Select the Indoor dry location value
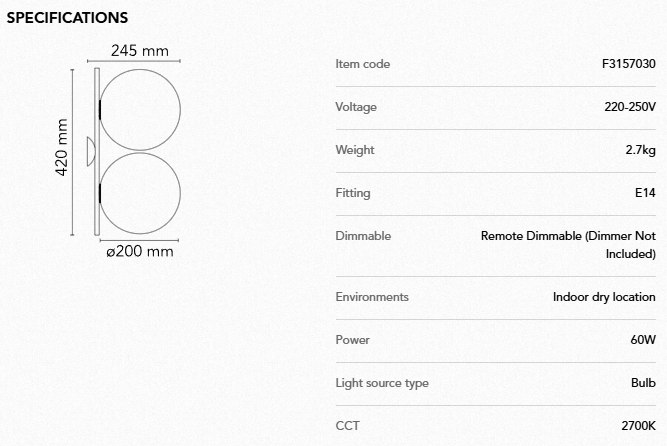 tap(604, 297)
